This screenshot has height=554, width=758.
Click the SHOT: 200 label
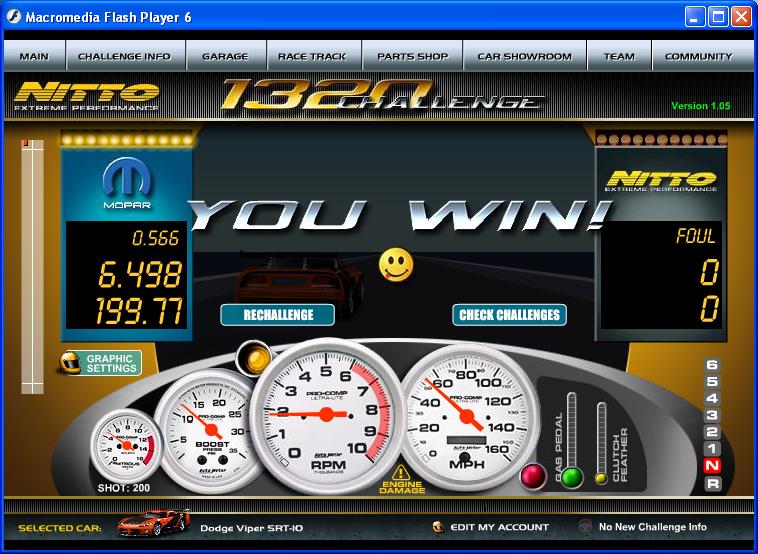coord(124,488)
